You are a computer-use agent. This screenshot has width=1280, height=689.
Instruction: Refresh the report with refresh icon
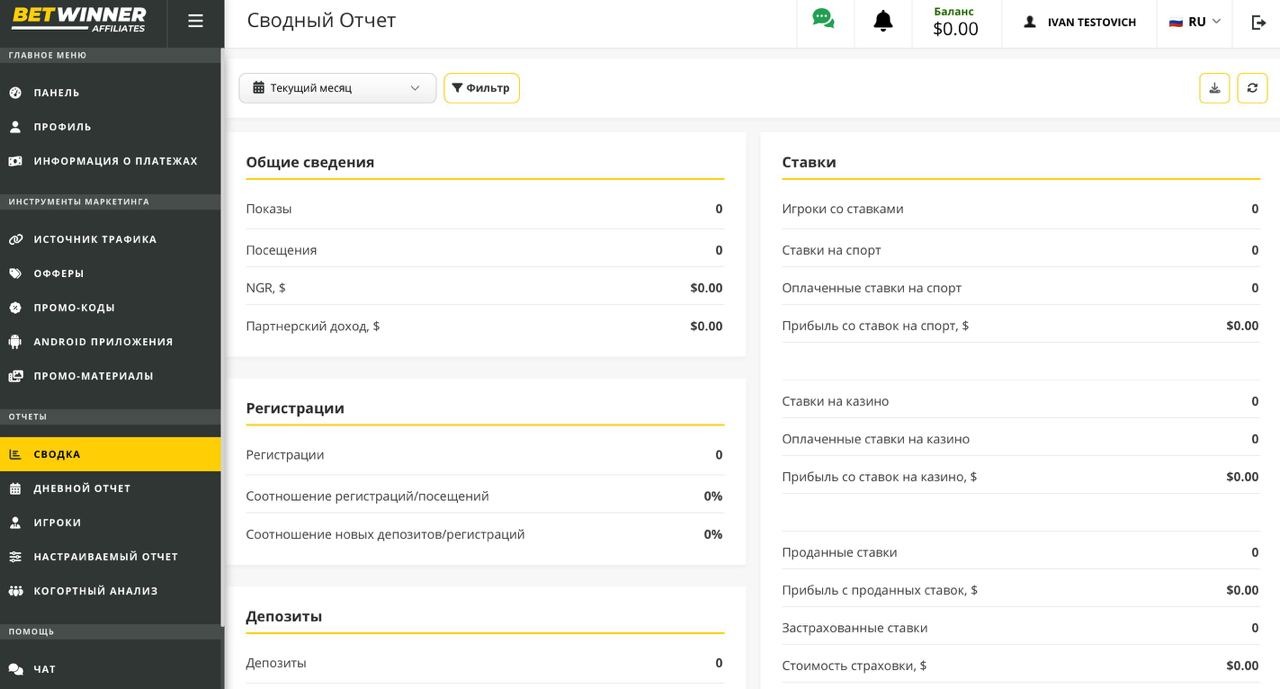click(x=1252, y=88)
